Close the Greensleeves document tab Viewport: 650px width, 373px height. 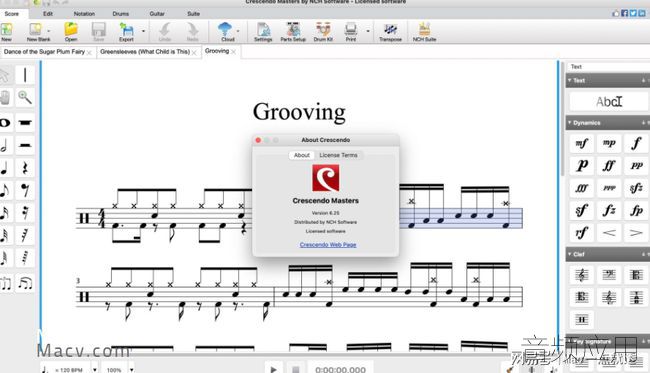click(x=194, y=53)
